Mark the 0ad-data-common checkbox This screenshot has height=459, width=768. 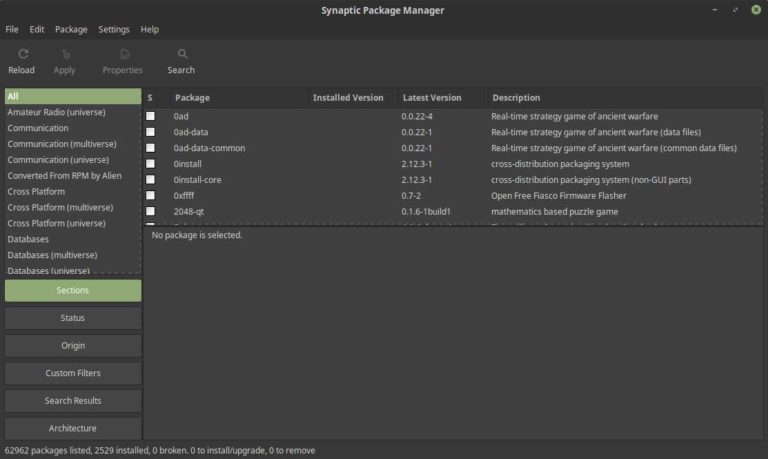[150, 148]
